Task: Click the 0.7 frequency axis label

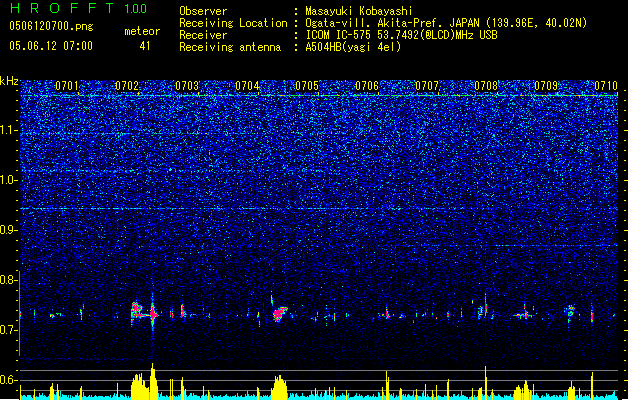Action: click(8, 330)
